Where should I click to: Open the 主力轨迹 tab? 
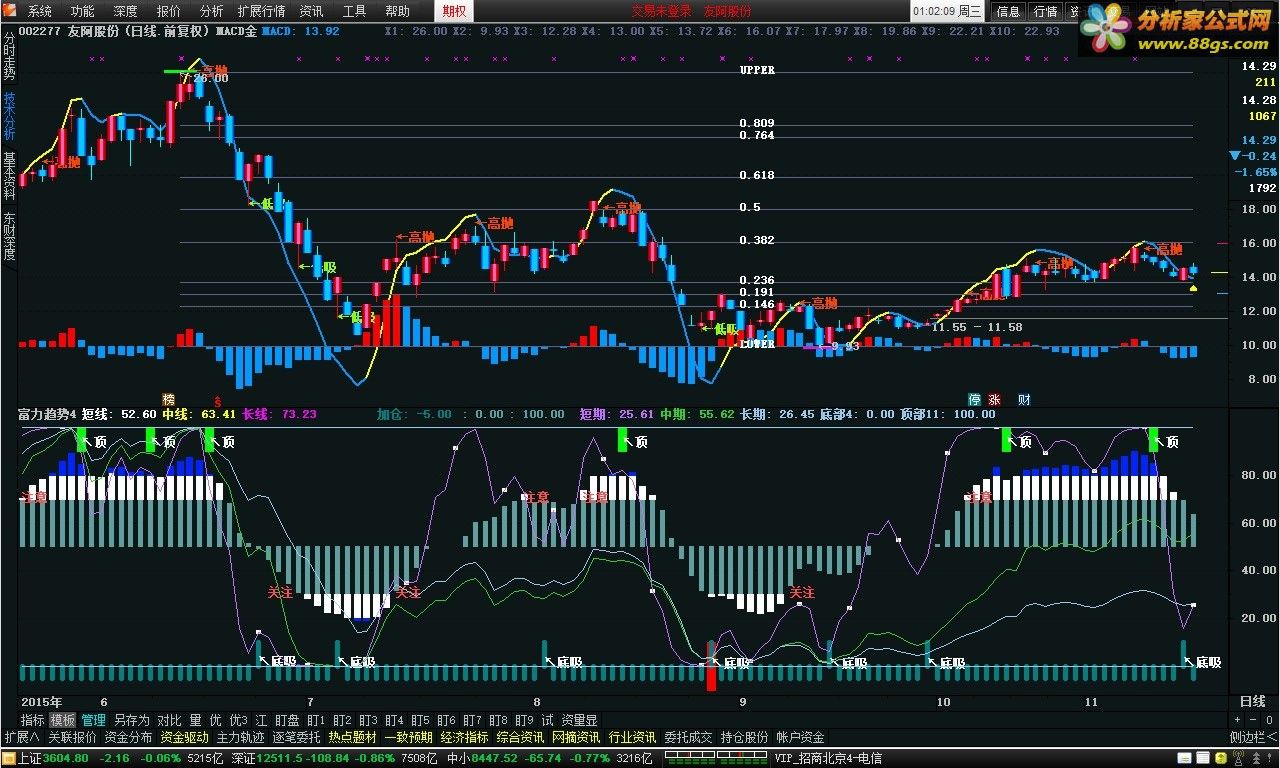(x=240, y=737)
